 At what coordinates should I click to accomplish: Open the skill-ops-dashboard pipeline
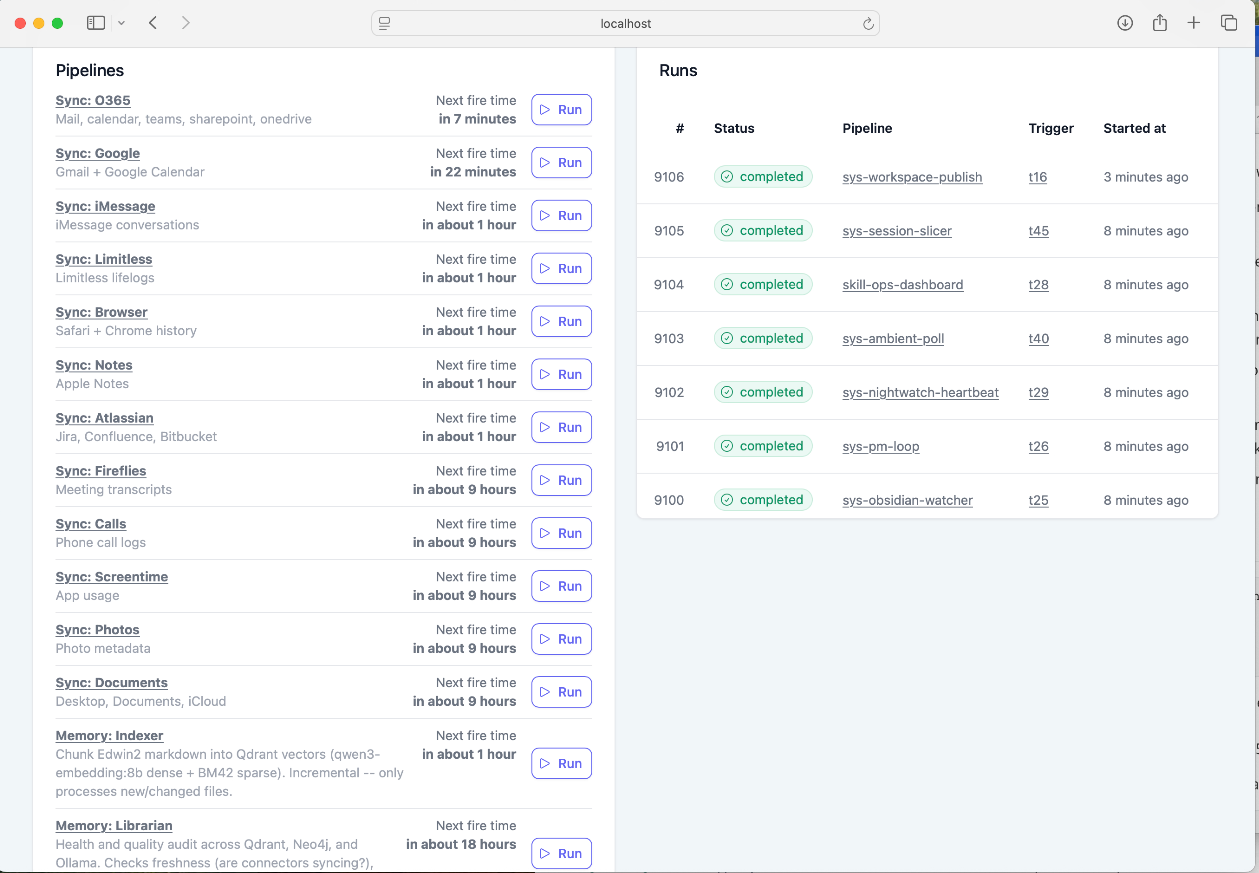(902, 284)
